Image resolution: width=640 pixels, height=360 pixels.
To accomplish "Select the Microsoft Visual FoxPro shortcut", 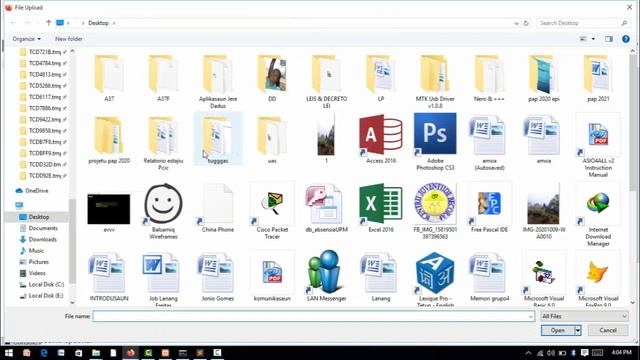I will click(x=598, y=278).
